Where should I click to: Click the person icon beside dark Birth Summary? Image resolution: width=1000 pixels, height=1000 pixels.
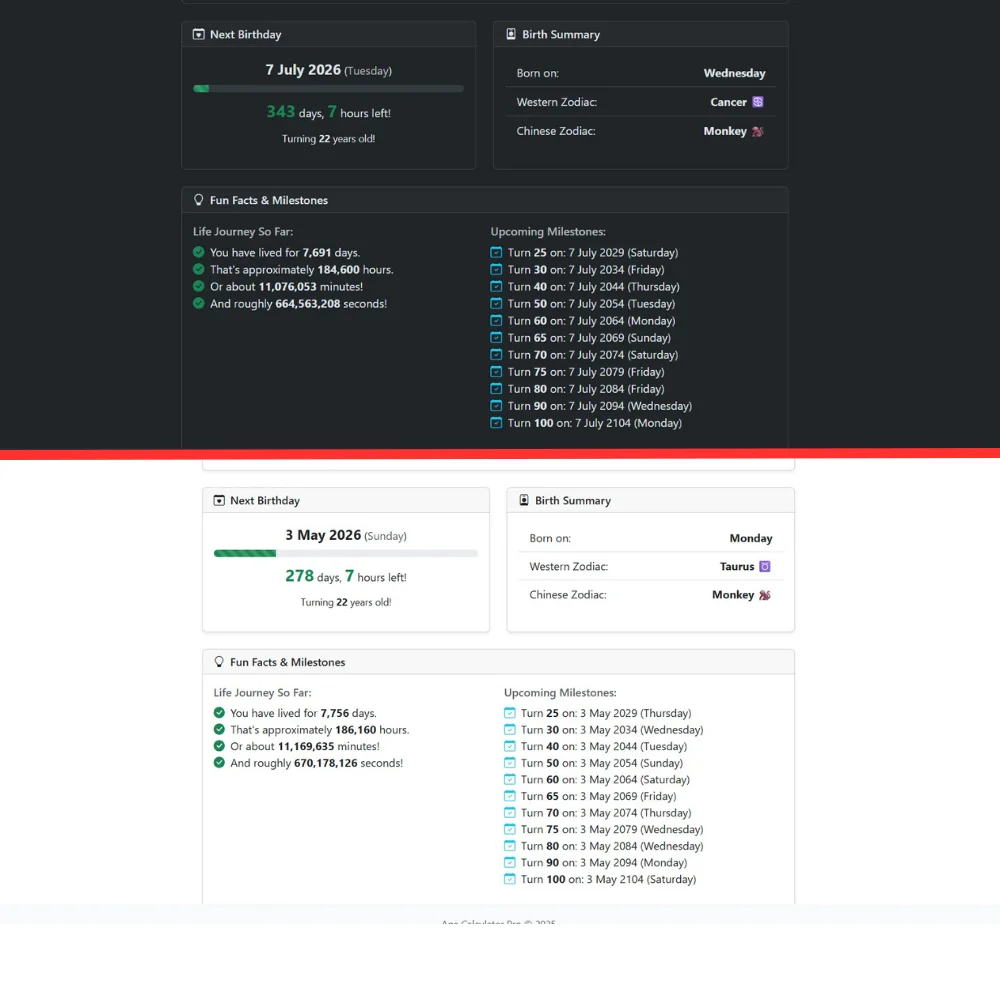[x=511, y=34]
